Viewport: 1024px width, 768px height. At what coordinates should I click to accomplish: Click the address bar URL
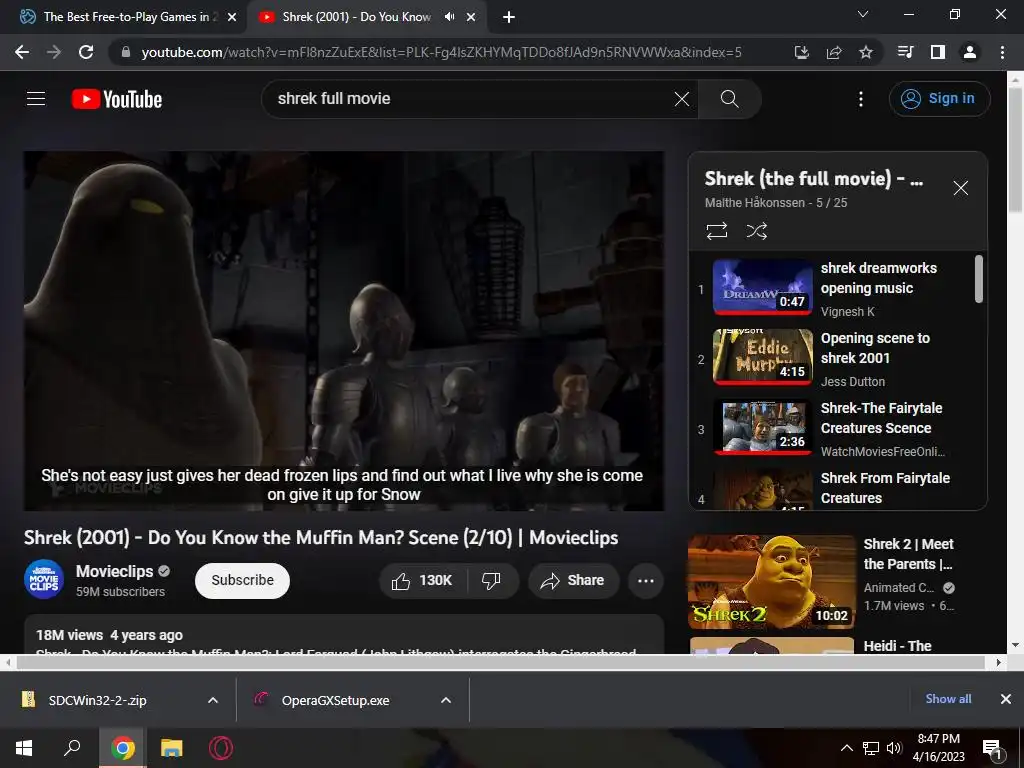pyautogui.click(x=441, y=52)
